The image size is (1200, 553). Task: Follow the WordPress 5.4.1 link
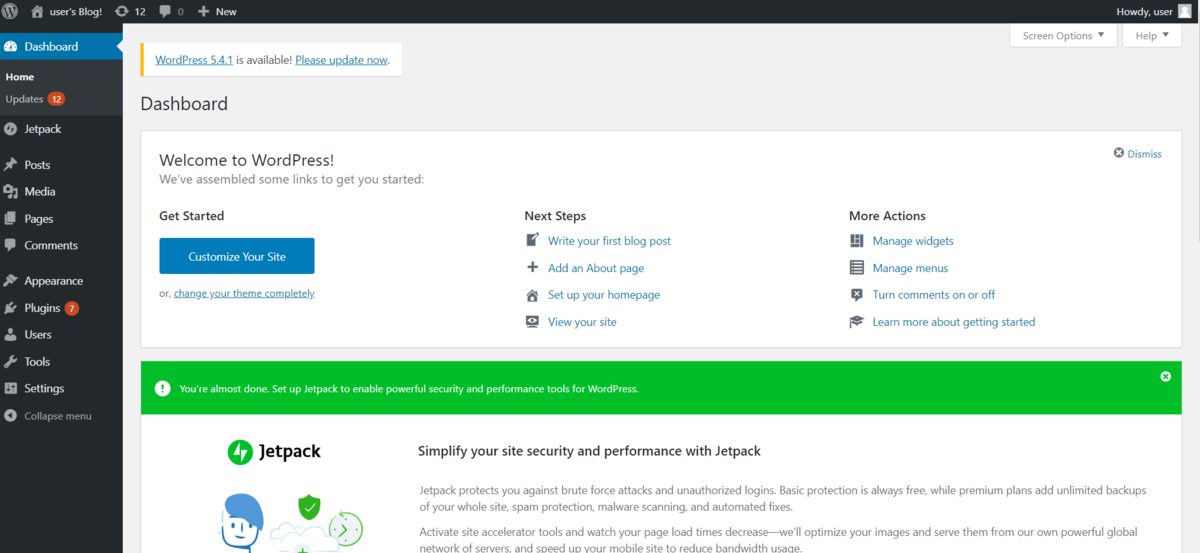click(194, 60)
